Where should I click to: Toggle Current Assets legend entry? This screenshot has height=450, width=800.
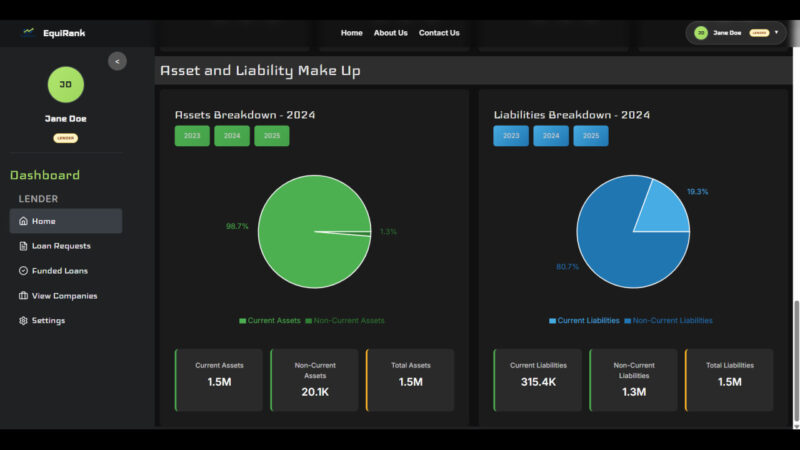tap(270, 321)
